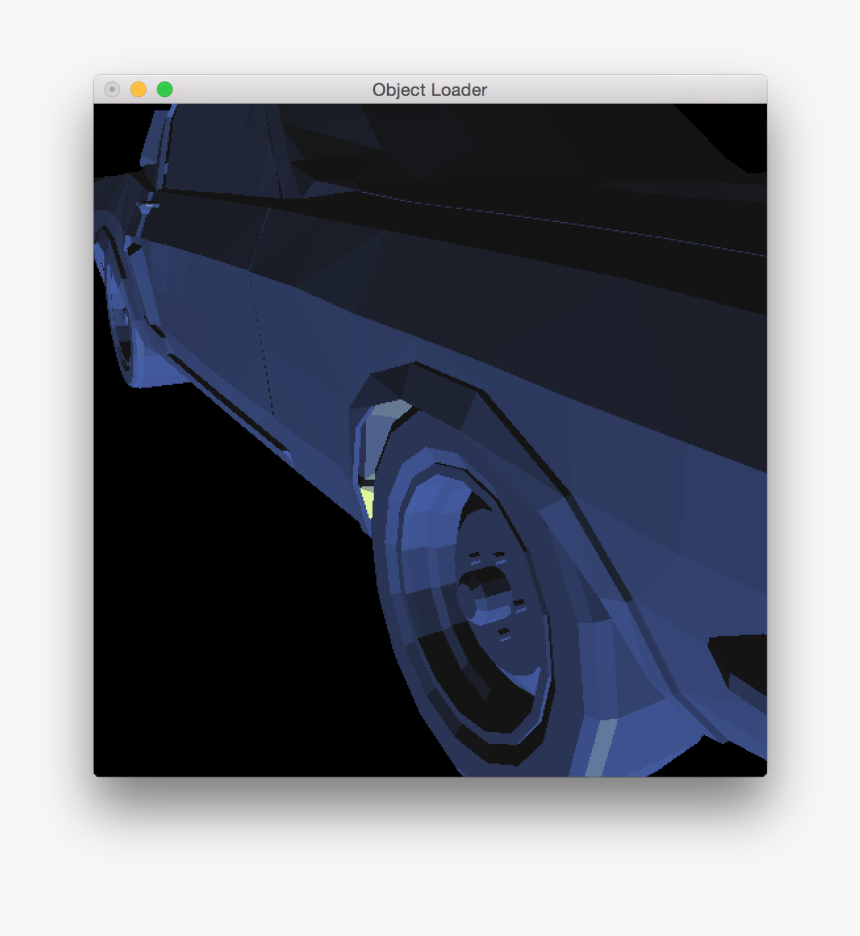Click the green zoom window button

click(x=165, y=89)
